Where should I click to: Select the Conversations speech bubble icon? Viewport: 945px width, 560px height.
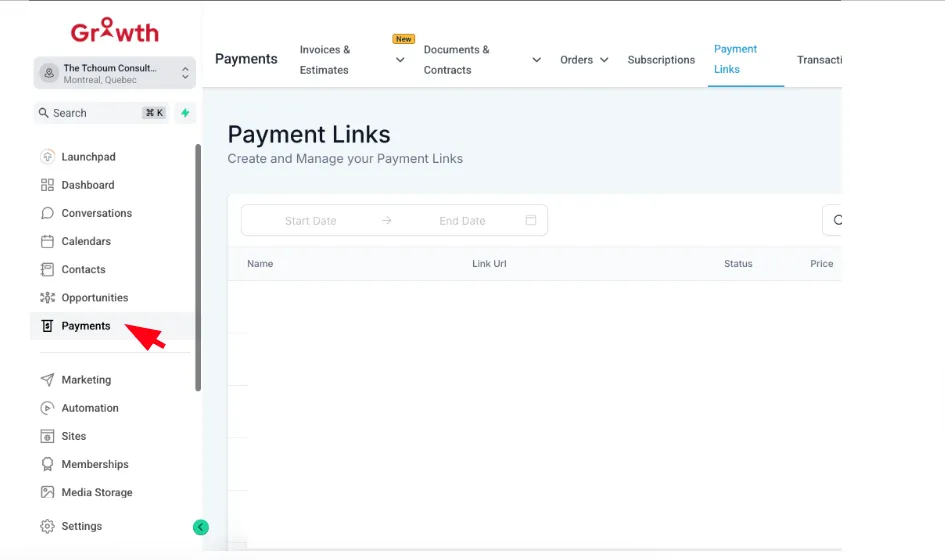(x=47, y=213)
